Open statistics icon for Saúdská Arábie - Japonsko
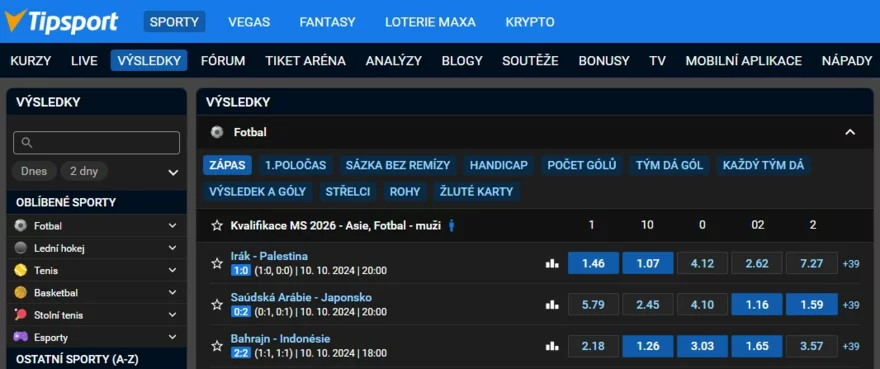 (x=552, y=304)
